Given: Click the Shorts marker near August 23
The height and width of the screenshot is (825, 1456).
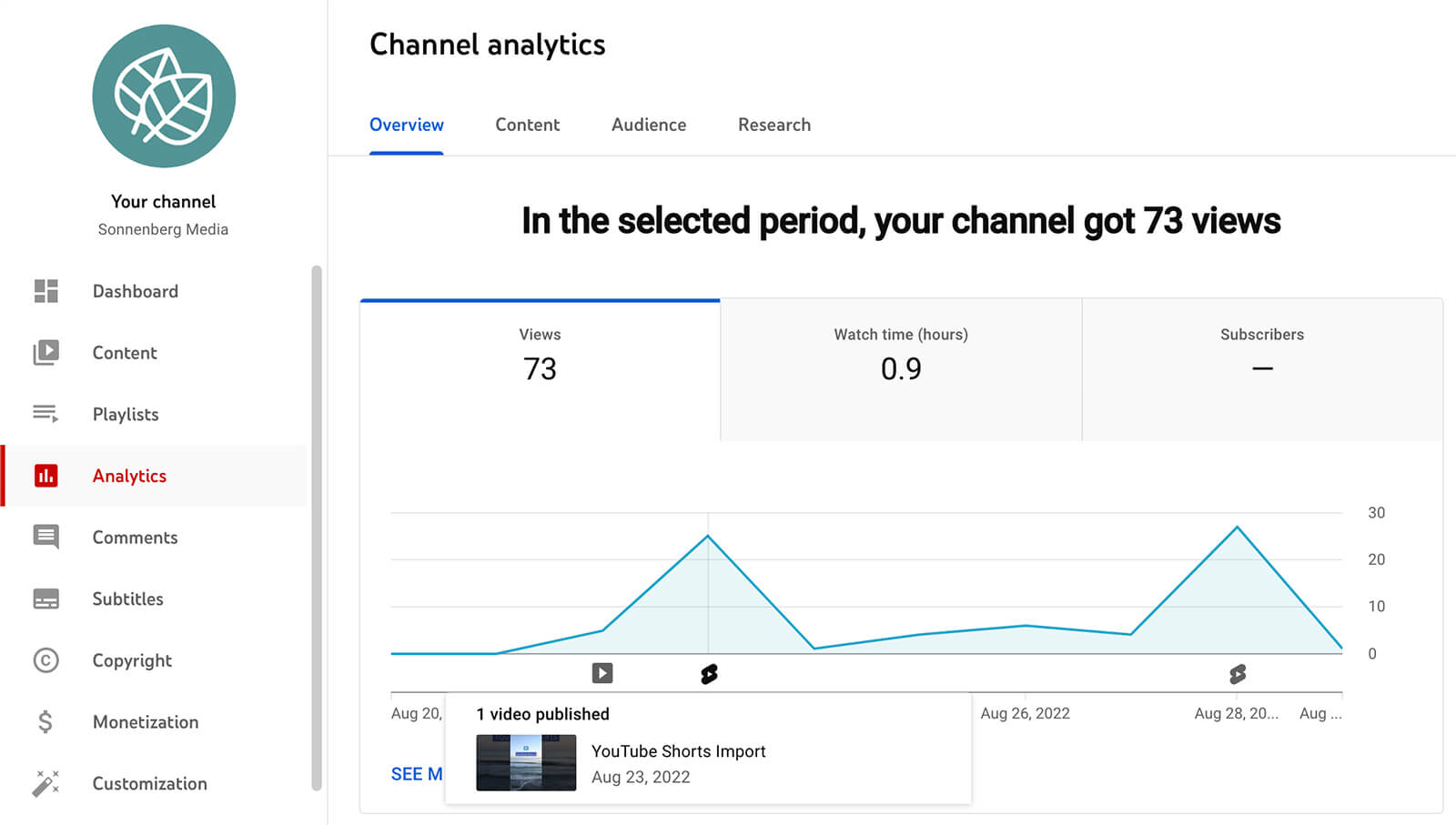Looking at the screenshot, I should click(709, 673).
